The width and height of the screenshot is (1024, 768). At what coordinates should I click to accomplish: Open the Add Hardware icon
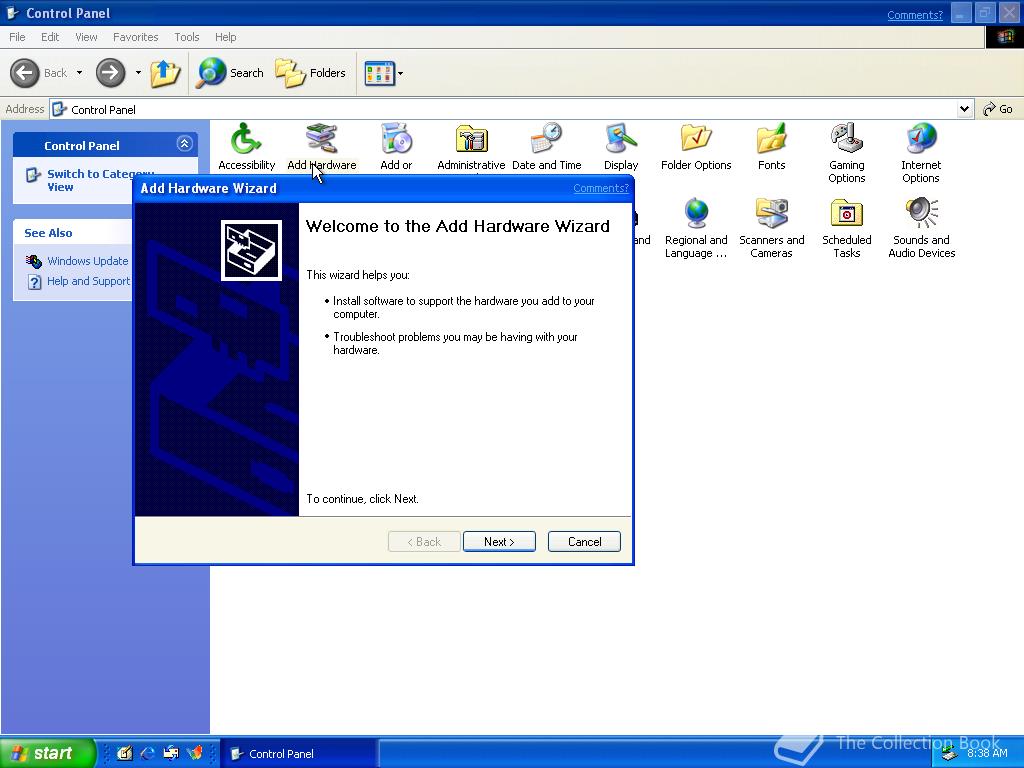pyautogui.click(x=321, y=148)
